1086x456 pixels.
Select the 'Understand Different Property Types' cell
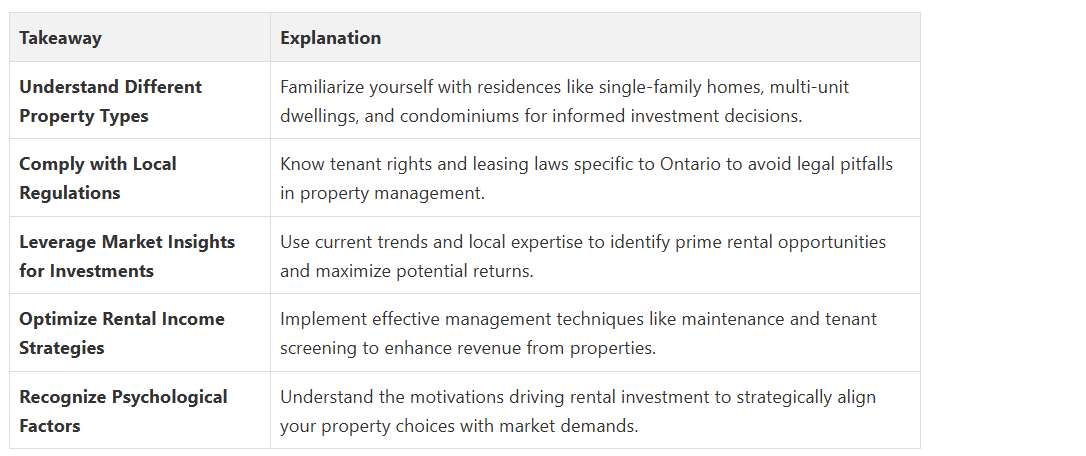point(110,101)
